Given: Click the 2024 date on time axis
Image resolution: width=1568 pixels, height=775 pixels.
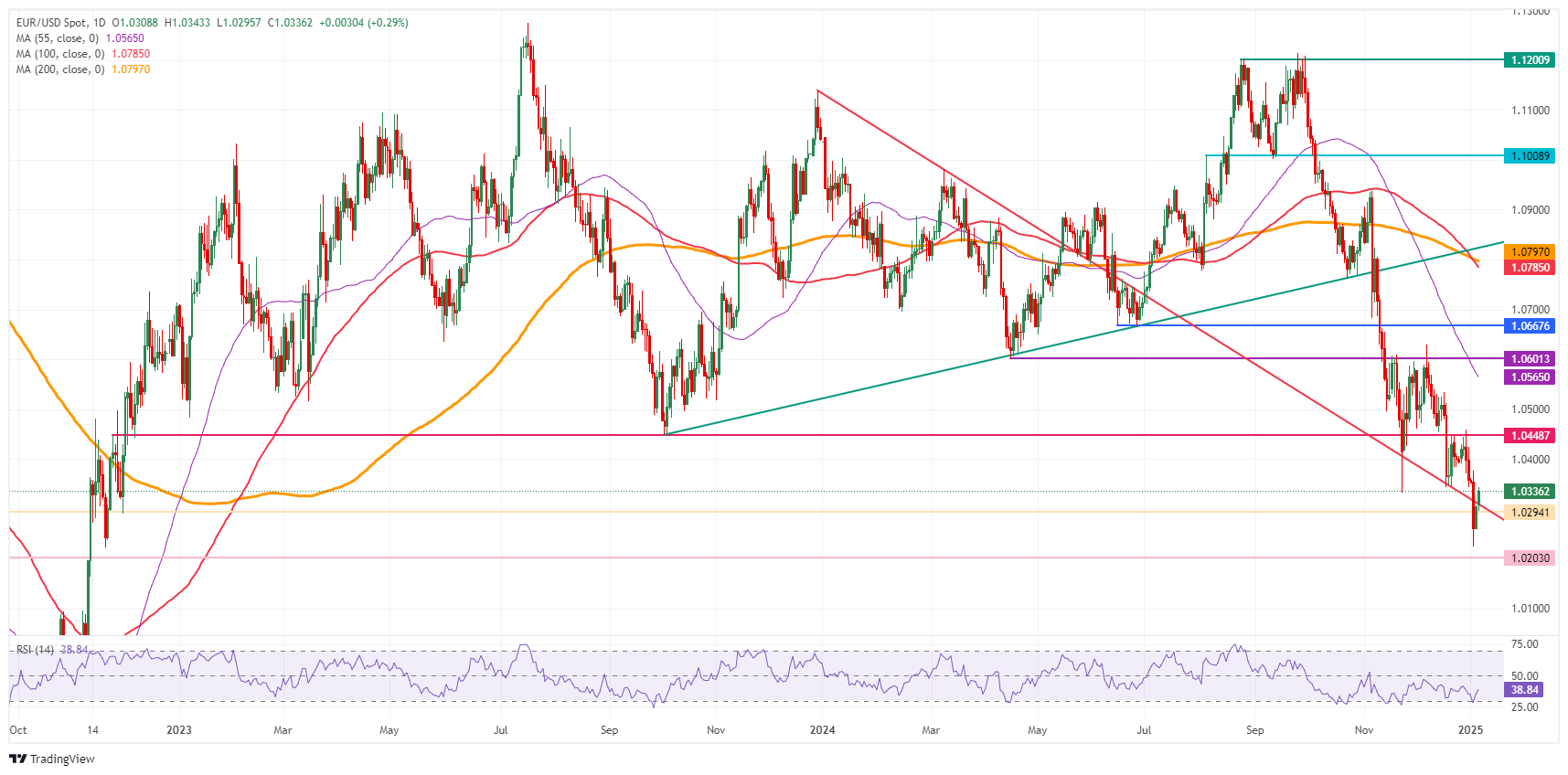Looking at the screenshot, I should click(x=823, y=730).
